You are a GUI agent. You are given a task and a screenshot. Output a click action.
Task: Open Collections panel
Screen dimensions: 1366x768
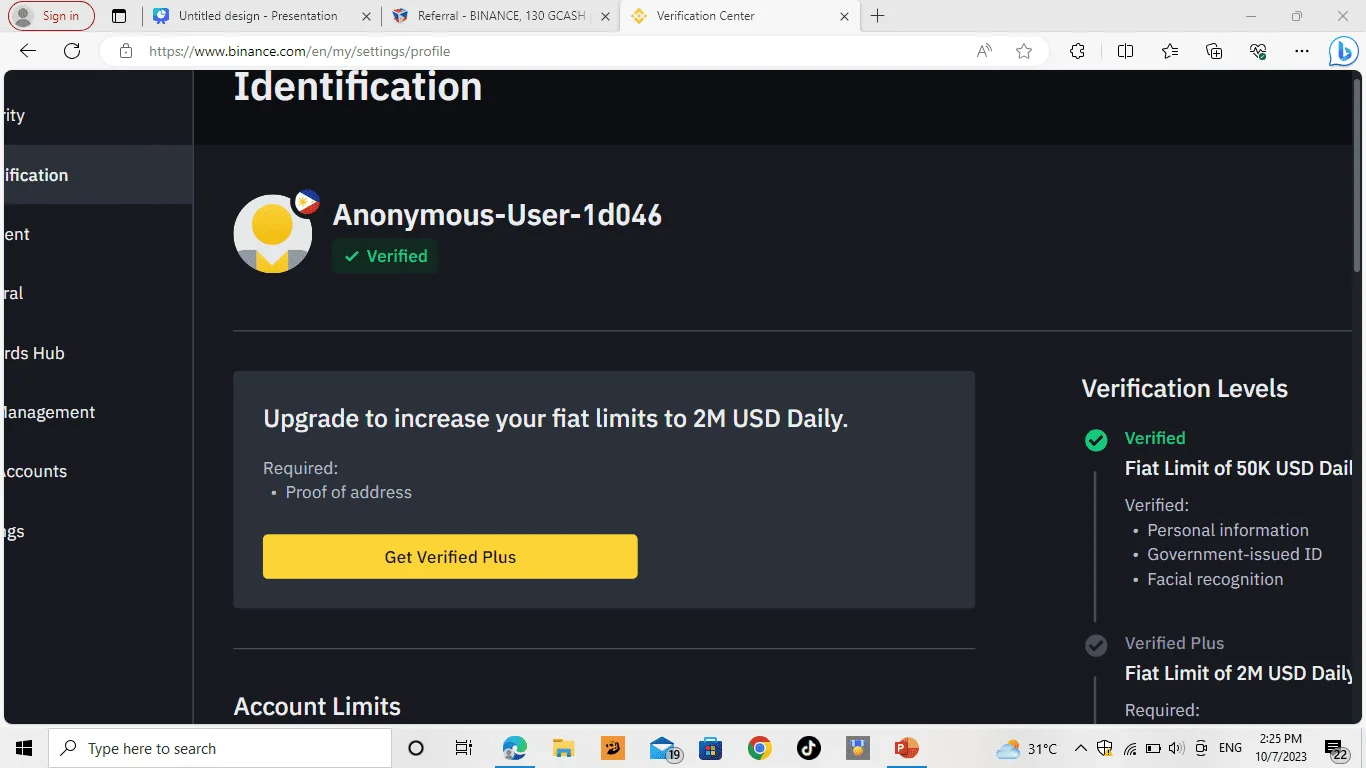point(1214,51)
